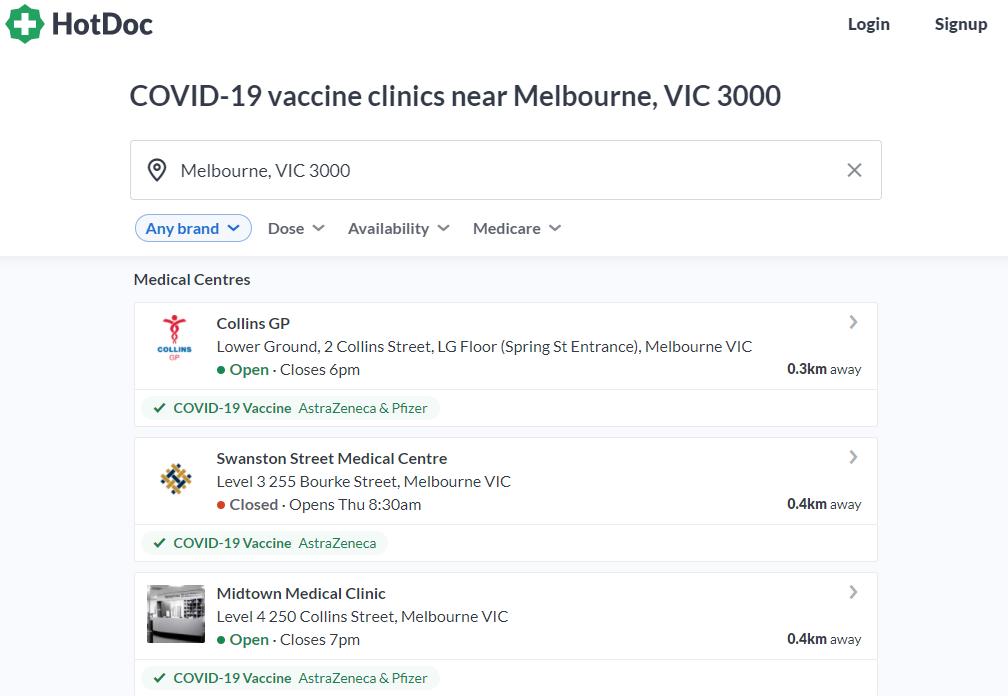Click Collins GP's COVID-19 Vaccine AstraZeneca & Pfizer tag

290,408
